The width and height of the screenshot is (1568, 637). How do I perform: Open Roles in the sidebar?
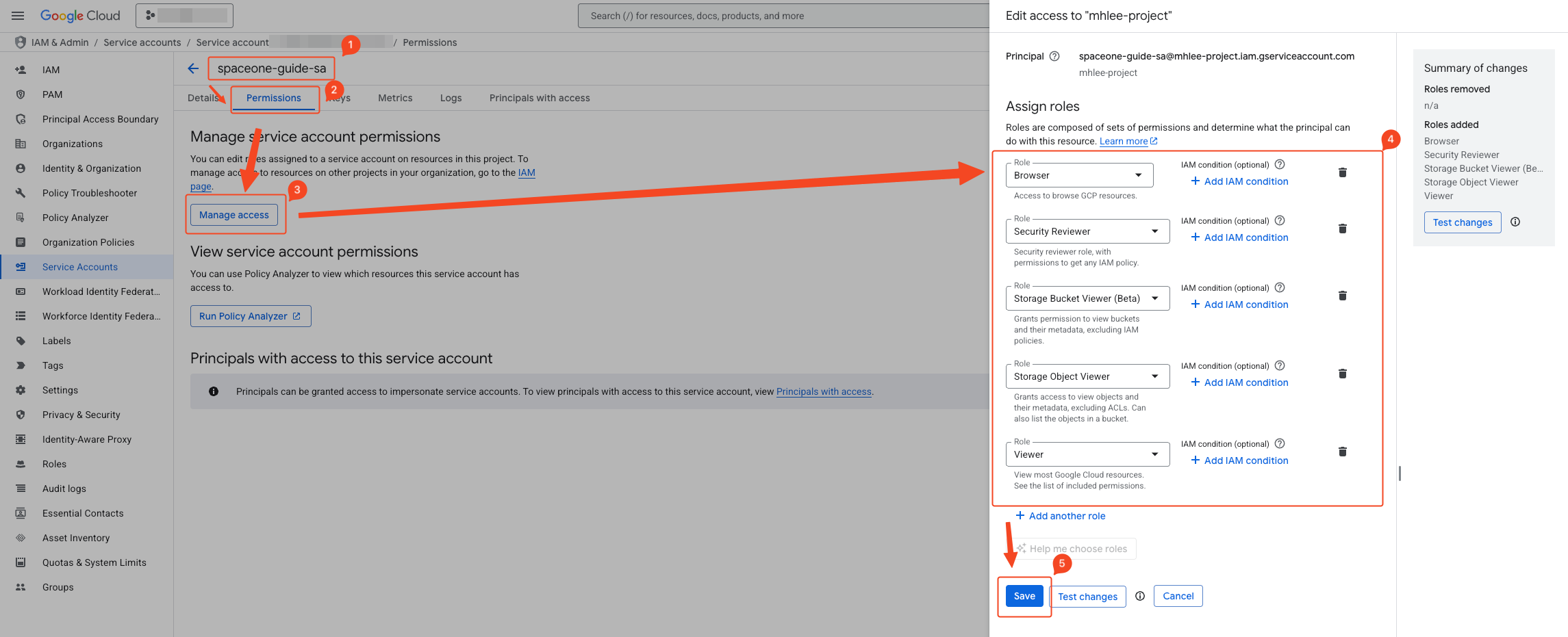click(86, 464)
